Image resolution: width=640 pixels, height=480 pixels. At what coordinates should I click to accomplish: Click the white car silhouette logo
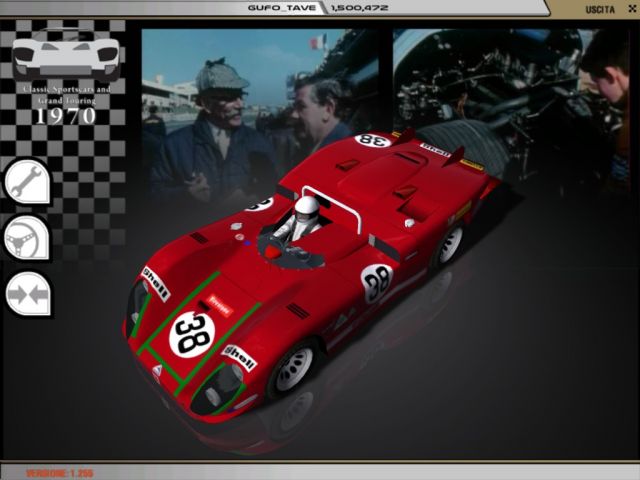point(66,56)
